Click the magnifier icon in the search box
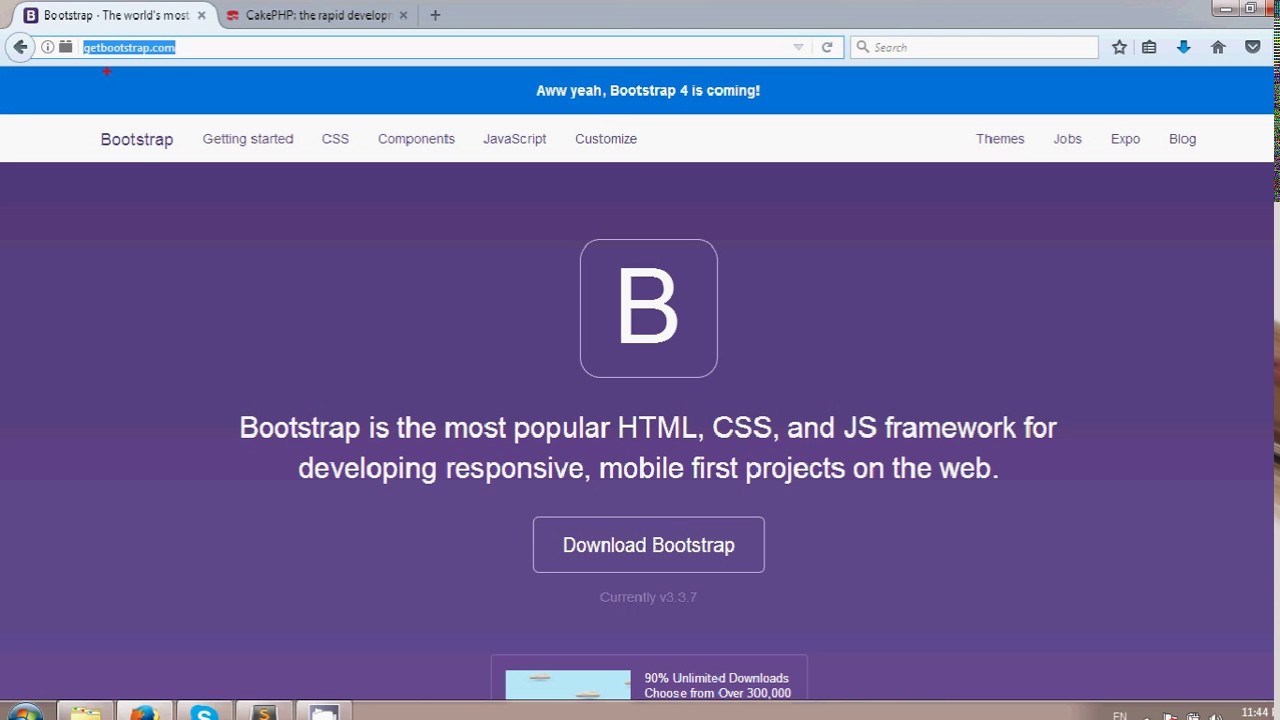The width and height of the screenshot is (1280, 720). [x=863, y=47]
